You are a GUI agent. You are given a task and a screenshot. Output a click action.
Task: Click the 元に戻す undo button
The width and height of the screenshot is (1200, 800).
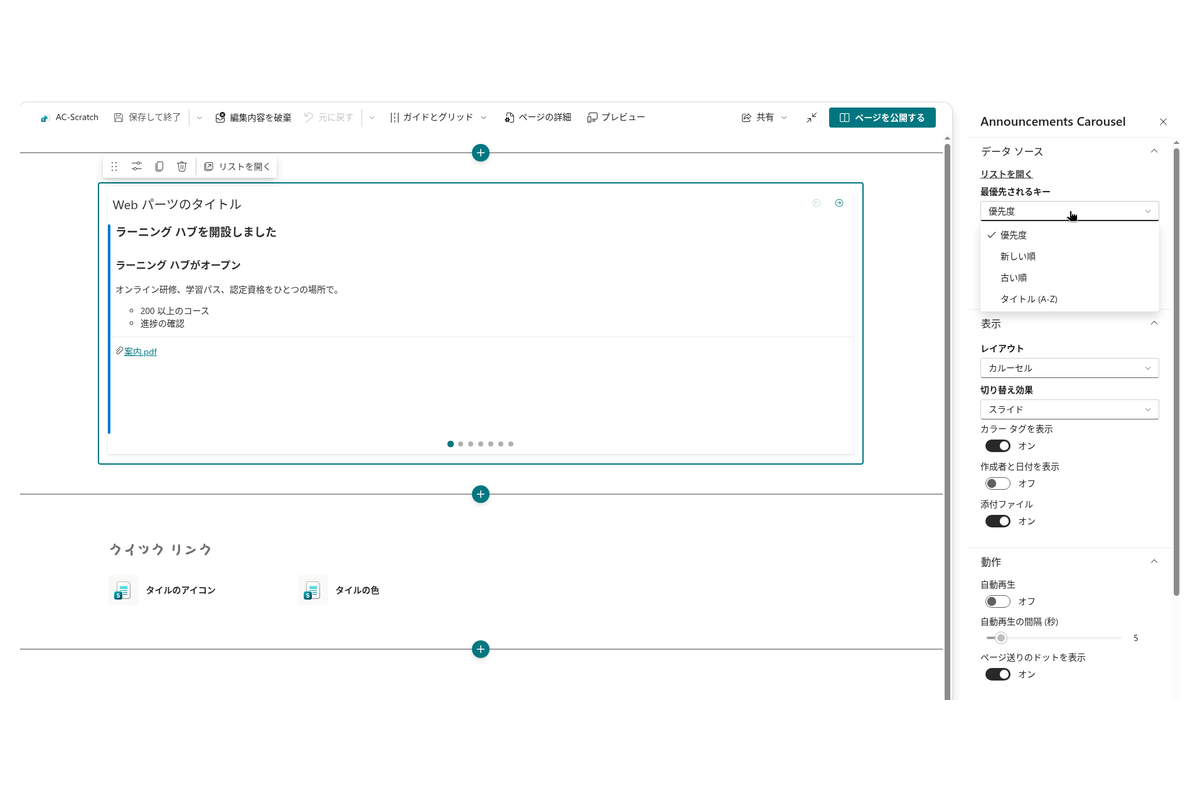point(329,117)
